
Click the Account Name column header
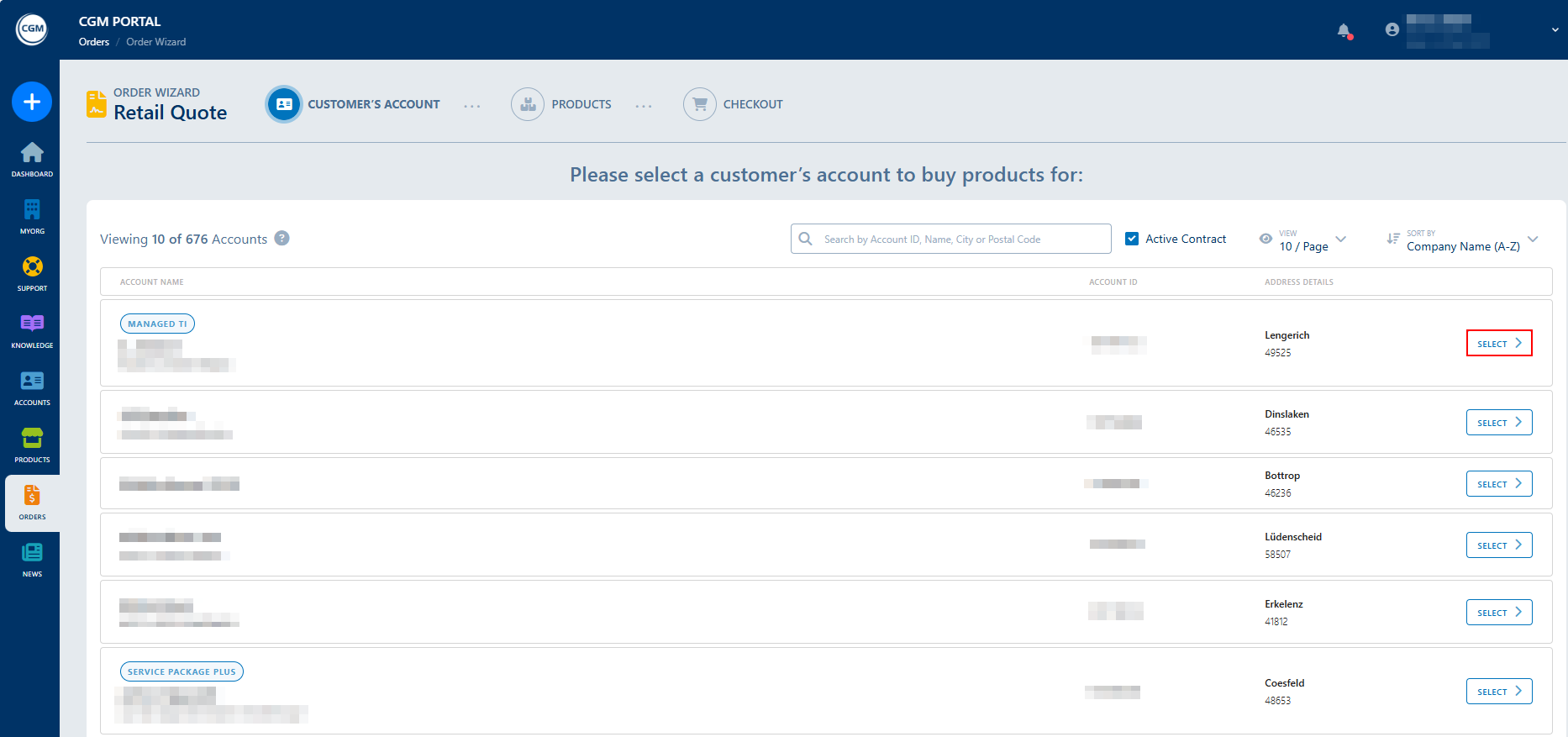152,282
